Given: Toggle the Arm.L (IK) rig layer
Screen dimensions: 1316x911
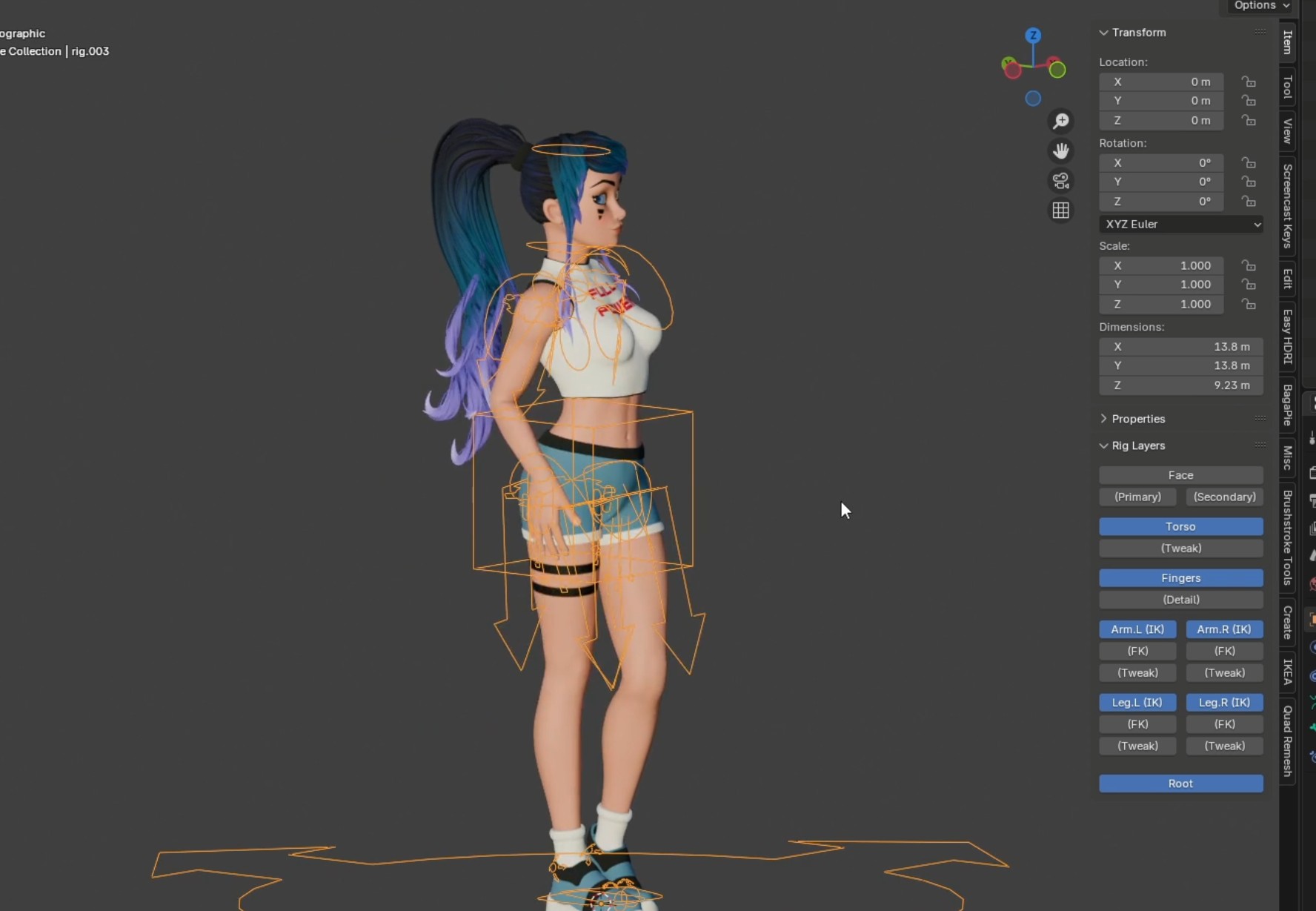Looking at the screenshot, I should 1137,629.
